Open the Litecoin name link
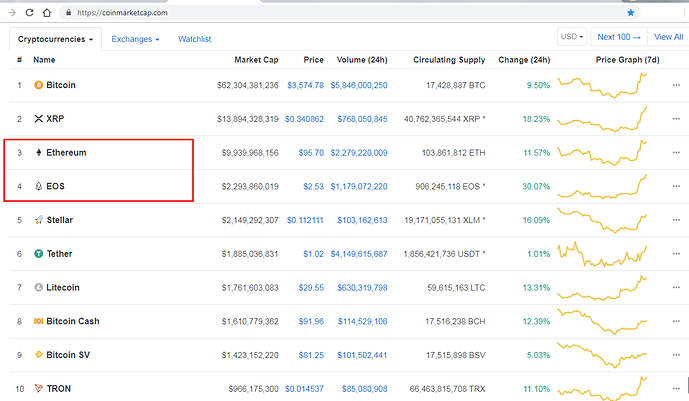Screen dimensions: 689x401 pyautogui.click(x=63, y=287)
